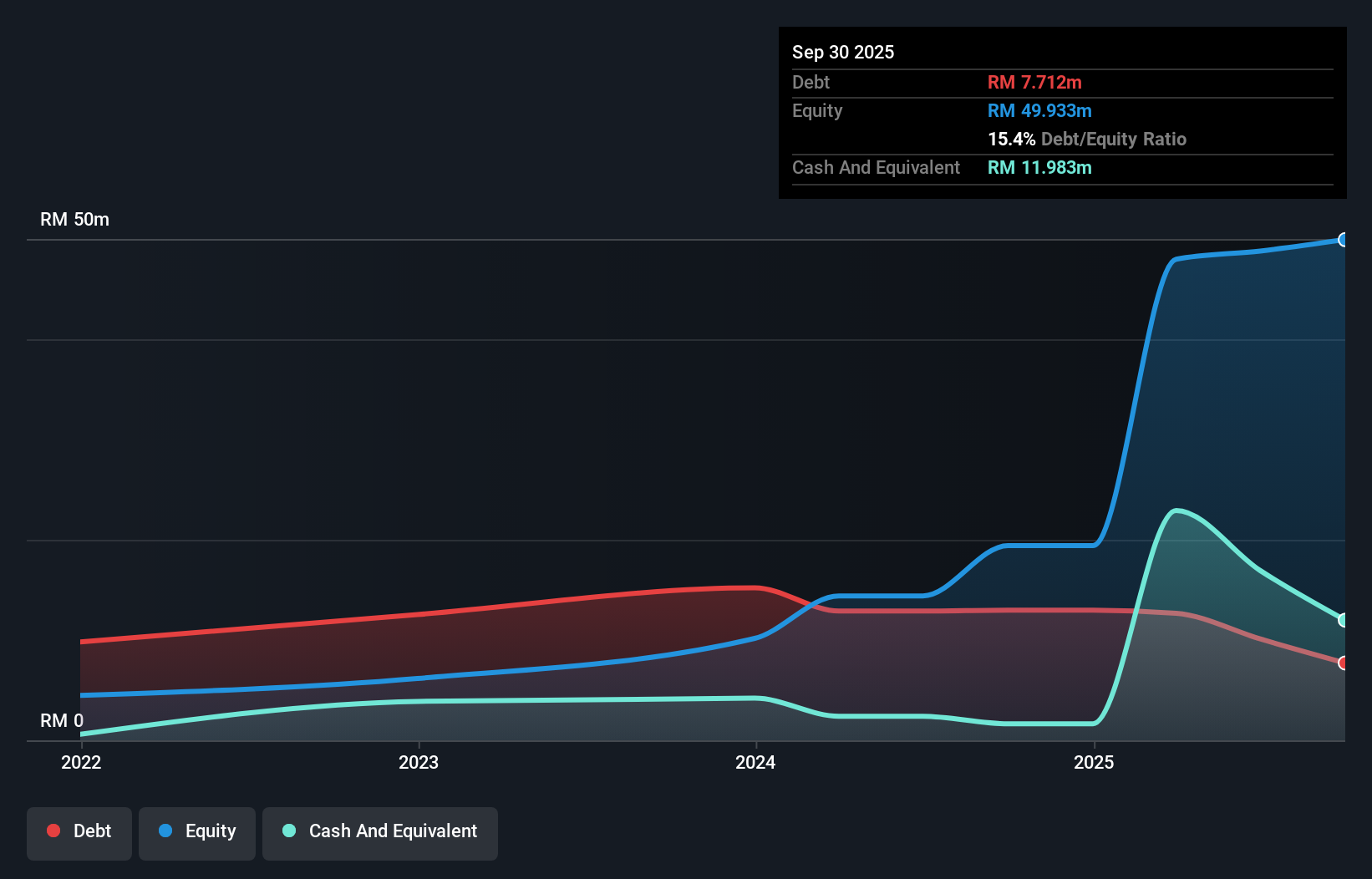Click the red Debt legend dot
The height and width of the screenshot is (879, 1372).
tap(53, 831)
